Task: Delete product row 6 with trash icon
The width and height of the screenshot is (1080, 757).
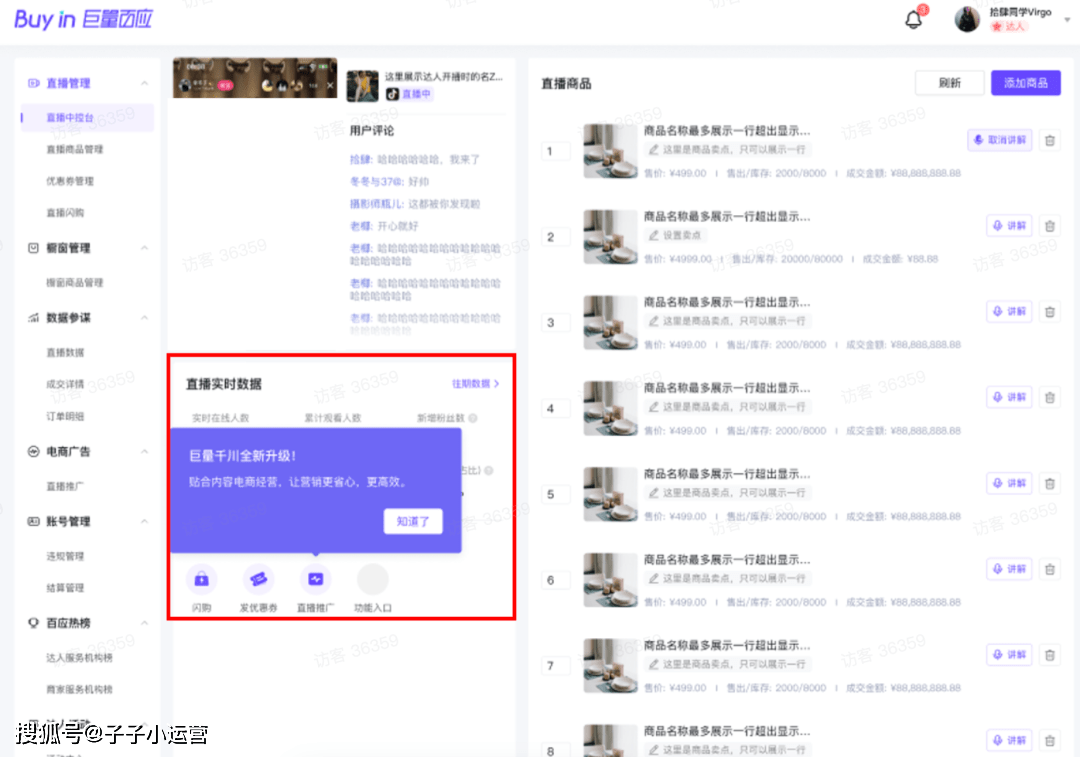Action: 1050,570
